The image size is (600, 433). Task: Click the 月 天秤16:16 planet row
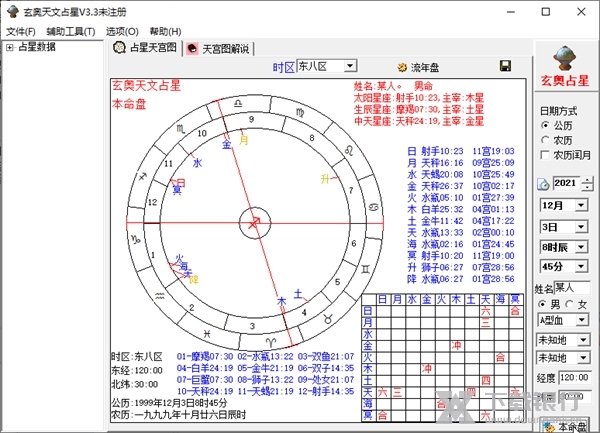pos(461,163)
